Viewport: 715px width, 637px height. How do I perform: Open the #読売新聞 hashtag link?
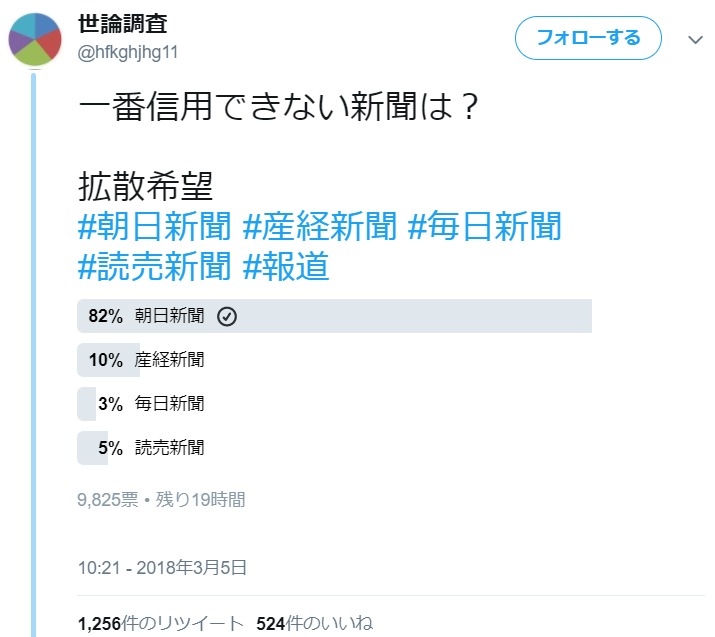pyautogui.click(x=156, y=267)
